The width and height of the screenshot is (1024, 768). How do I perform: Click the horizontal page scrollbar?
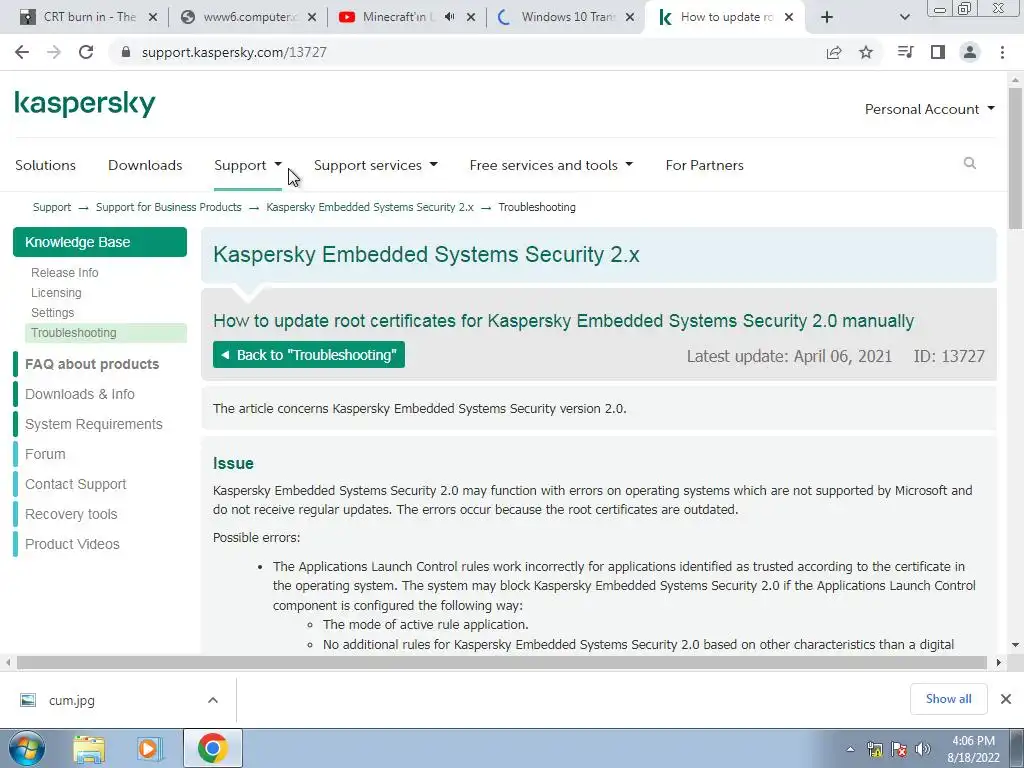pyautogui.click(x=502, y=663)
